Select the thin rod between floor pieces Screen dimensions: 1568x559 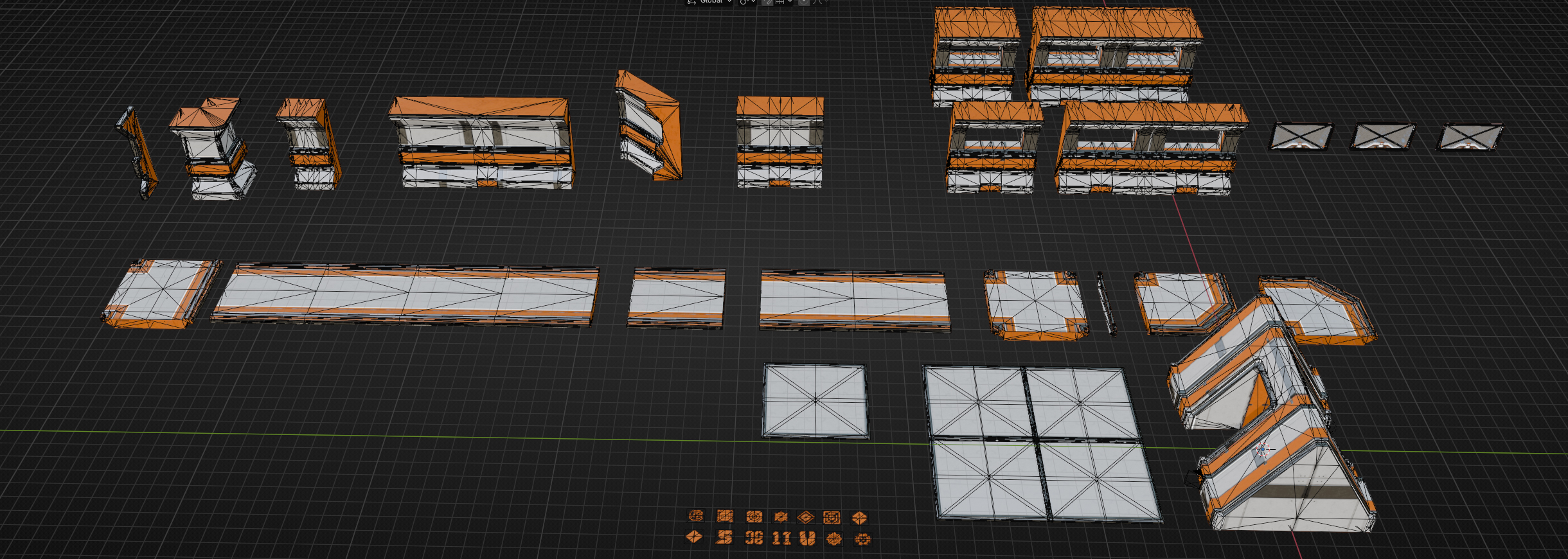click(x=1107, y=303)
